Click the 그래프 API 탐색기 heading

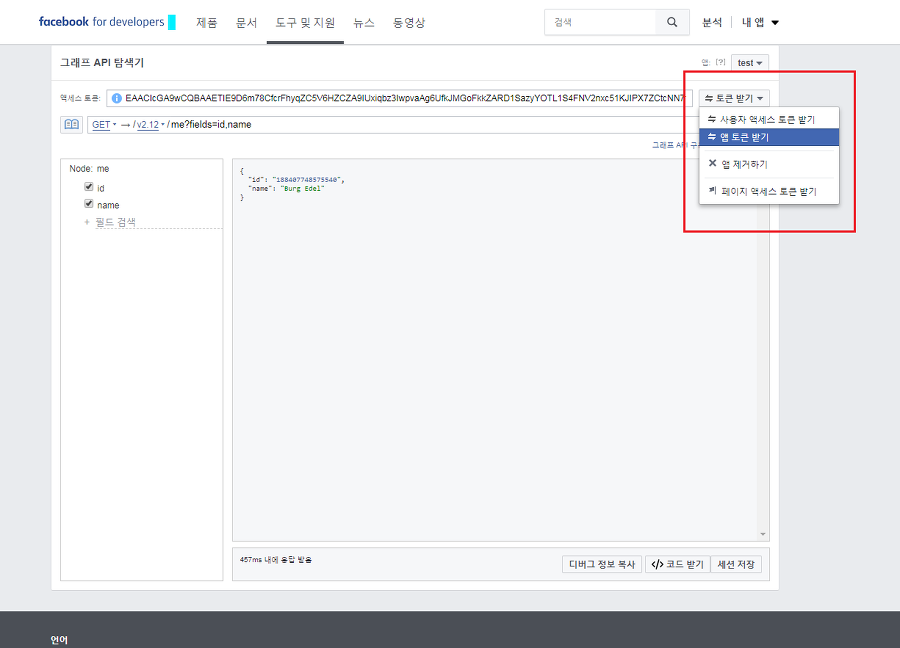pos(102,63)
